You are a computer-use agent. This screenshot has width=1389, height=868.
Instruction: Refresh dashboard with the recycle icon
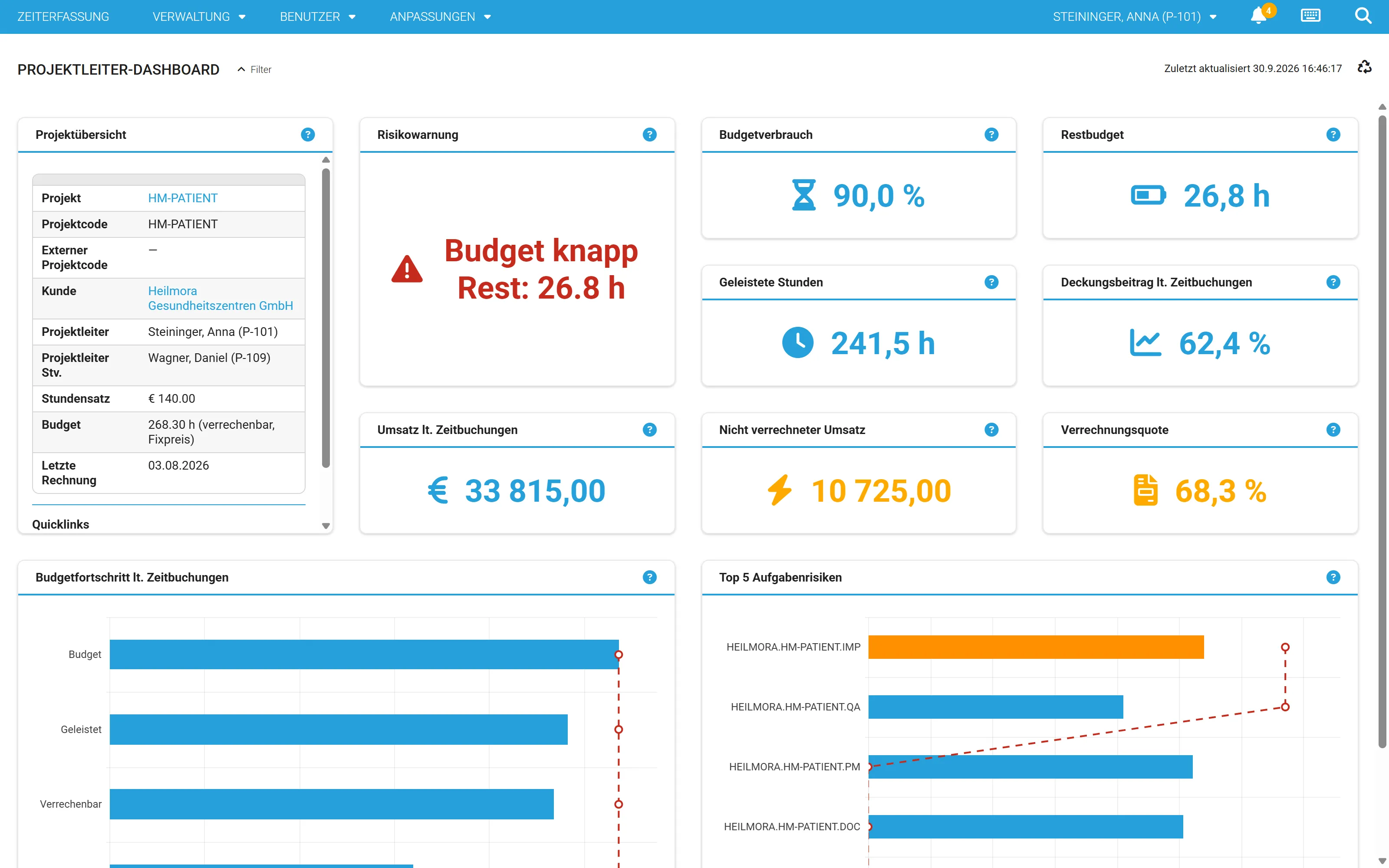point(1364,68)
